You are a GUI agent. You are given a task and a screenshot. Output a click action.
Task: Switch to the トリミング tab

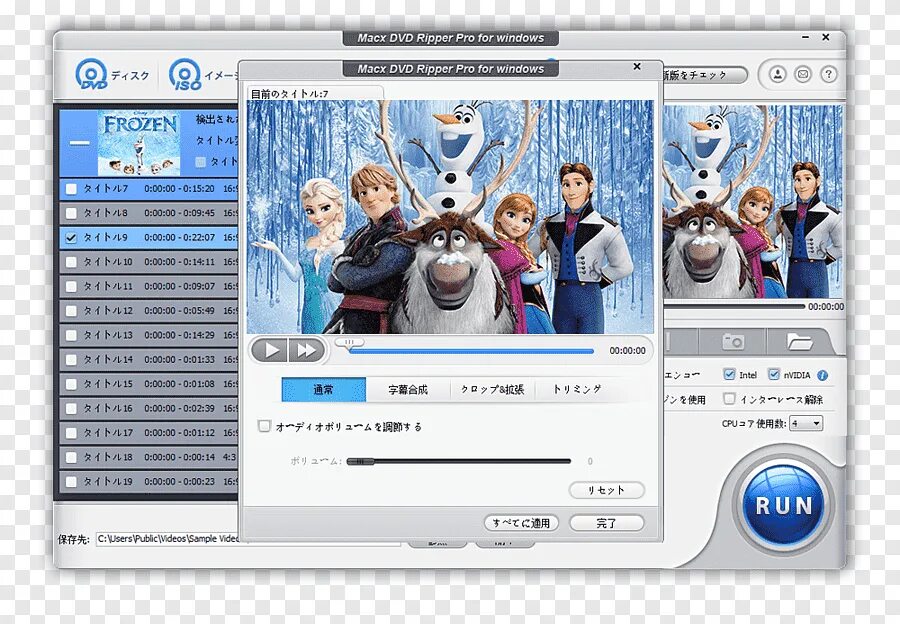(x=577, y=389)
